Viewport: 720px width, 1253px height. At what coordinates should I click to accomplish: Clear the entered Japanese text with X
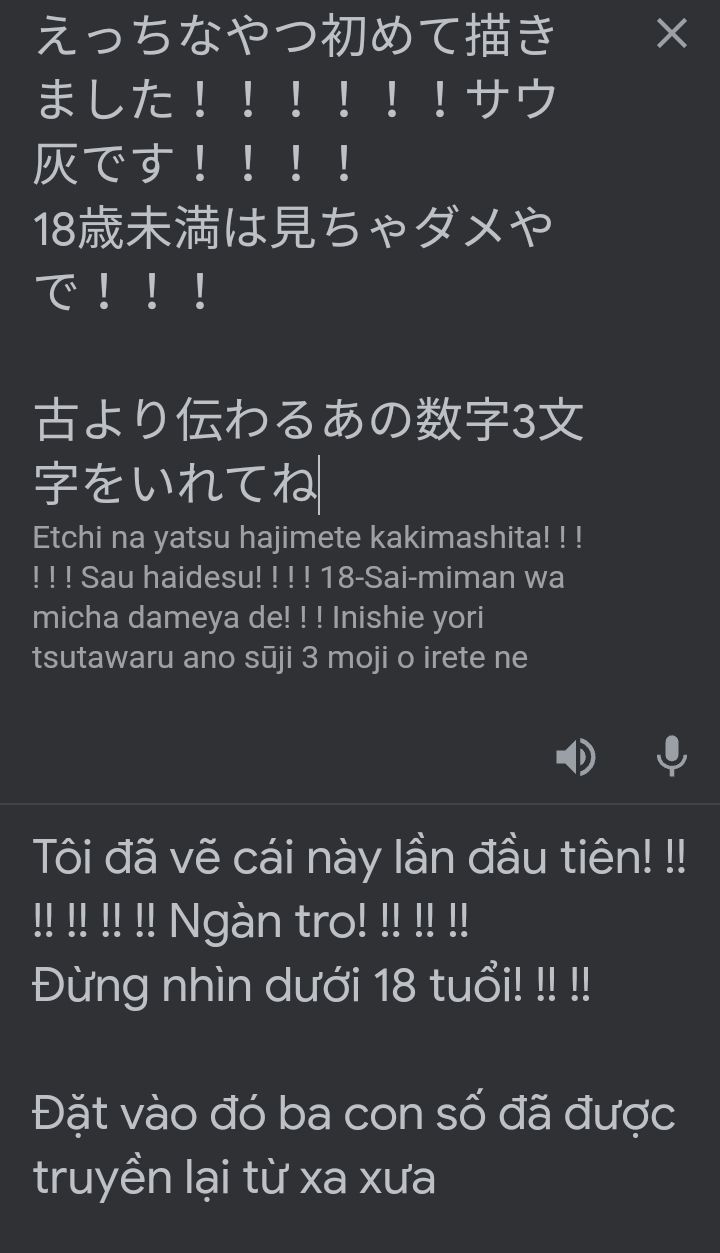click(x=672, y=34)
